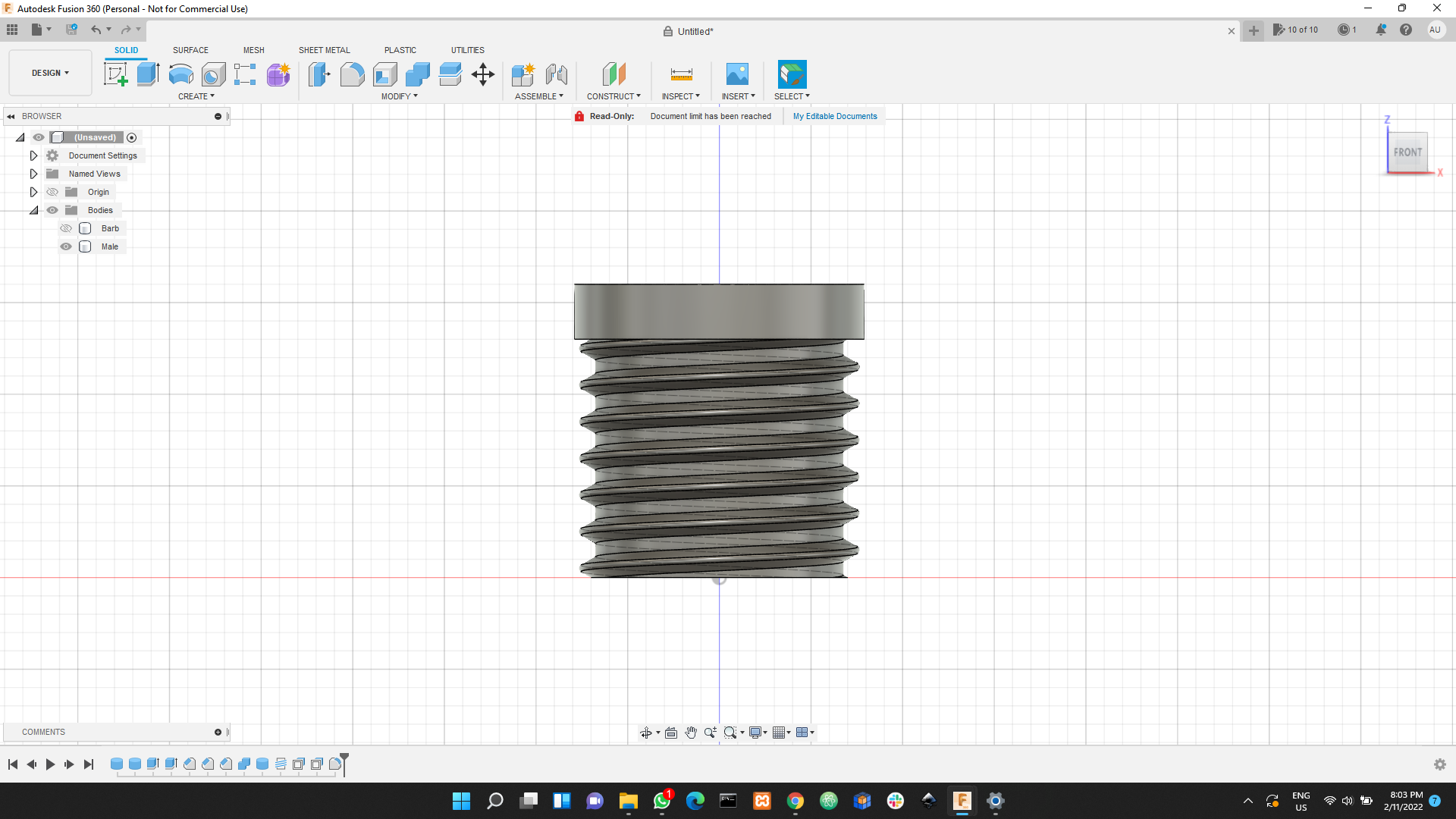Screen dimensions: 1456x819
Task: Select the Create Sketch tool
Action: (x=115, y=74)
